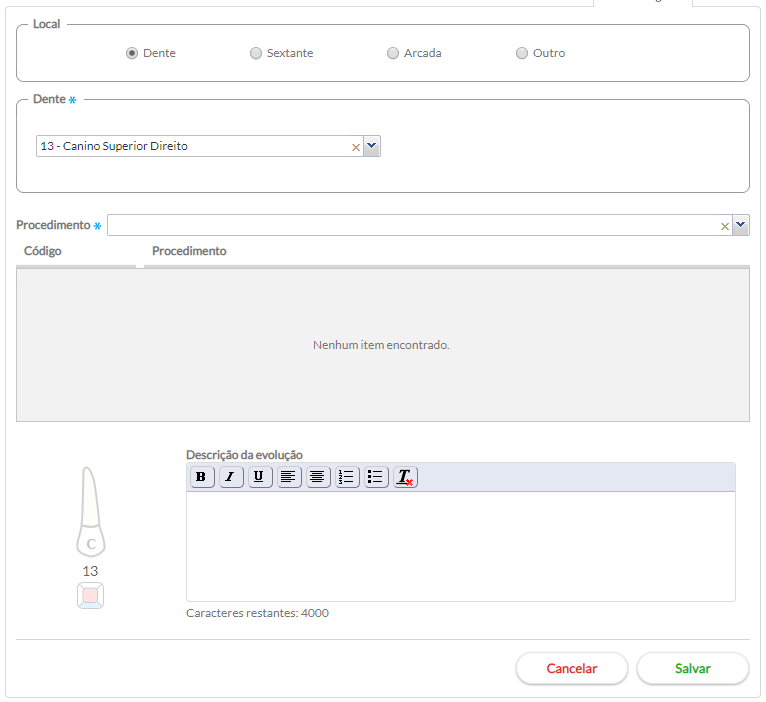Focus the Descrição da evolução text area
This screenshot has height=702, width=766.
pos(461,546)
